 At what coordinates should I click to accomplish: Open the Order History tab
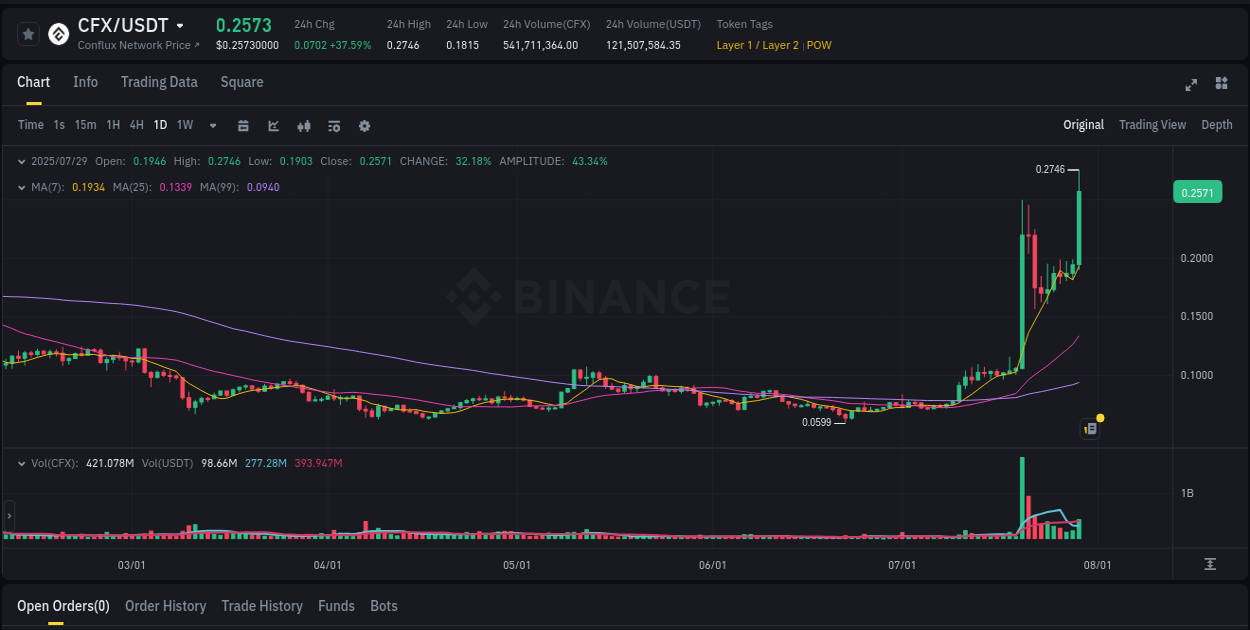coord(165,606)
